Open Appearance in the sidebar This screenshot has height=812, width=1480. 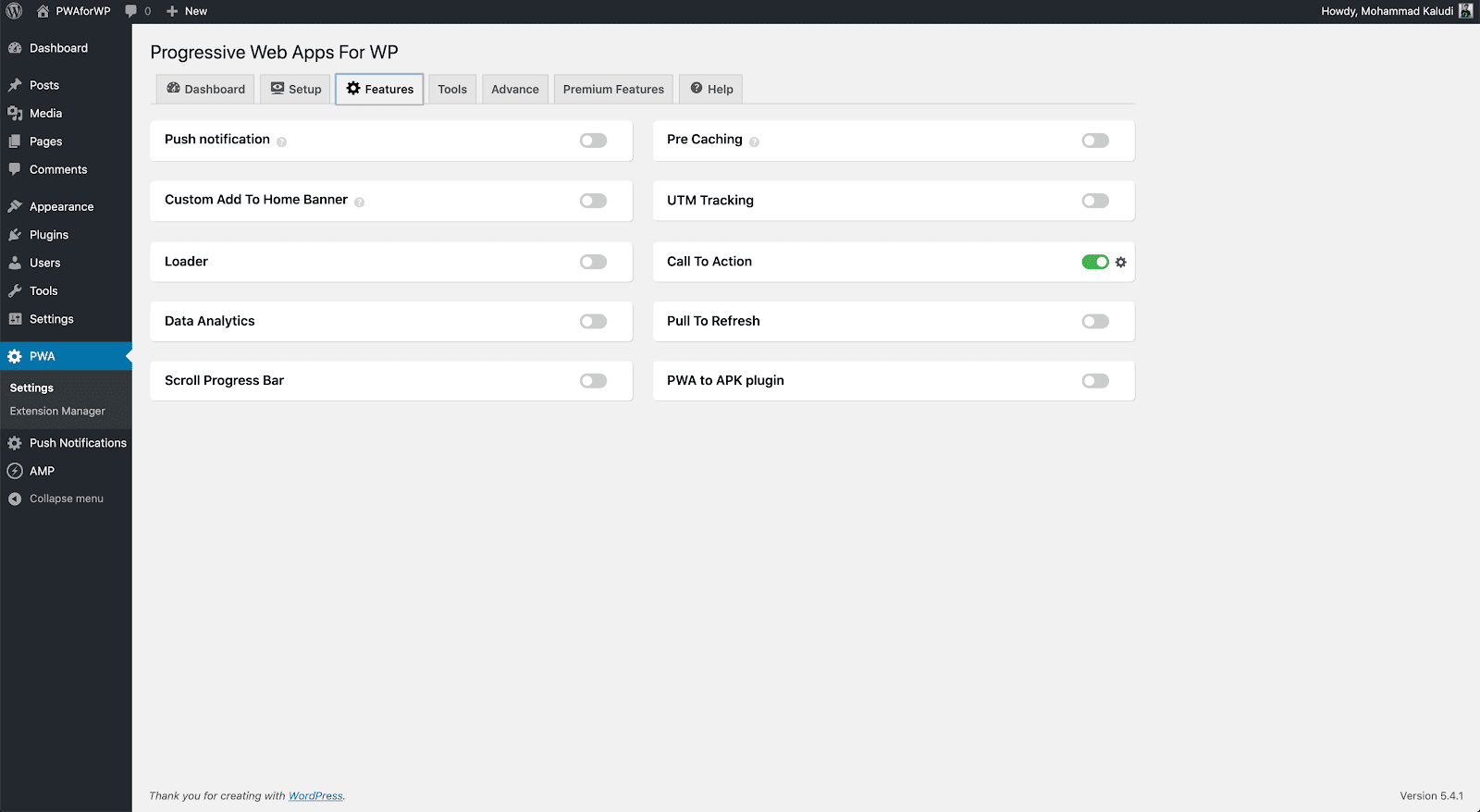click(x=66, y=206)
